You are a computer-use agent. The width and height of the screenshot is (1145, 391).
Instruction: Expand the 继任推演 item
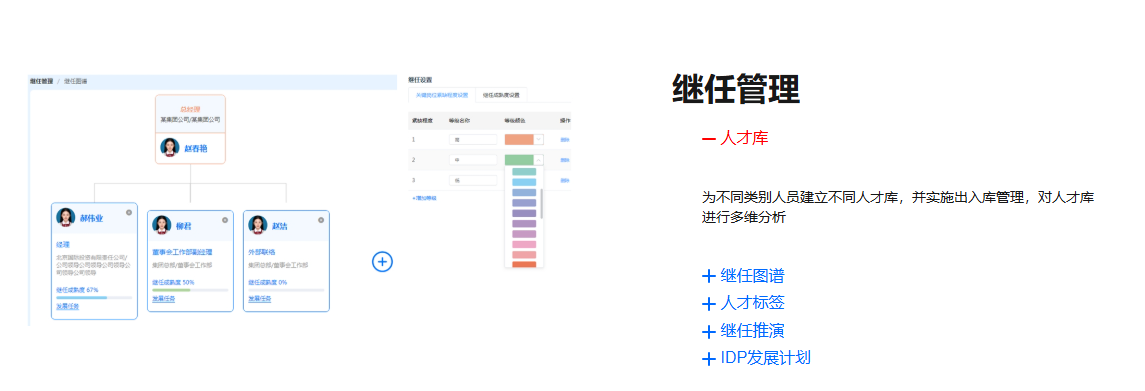[743, 330]
